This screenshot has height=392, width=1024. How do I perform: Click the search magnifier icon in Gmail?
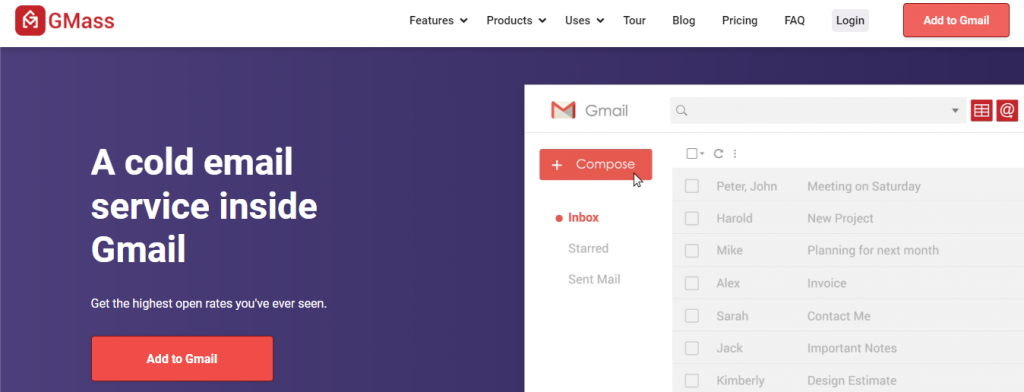681,110
